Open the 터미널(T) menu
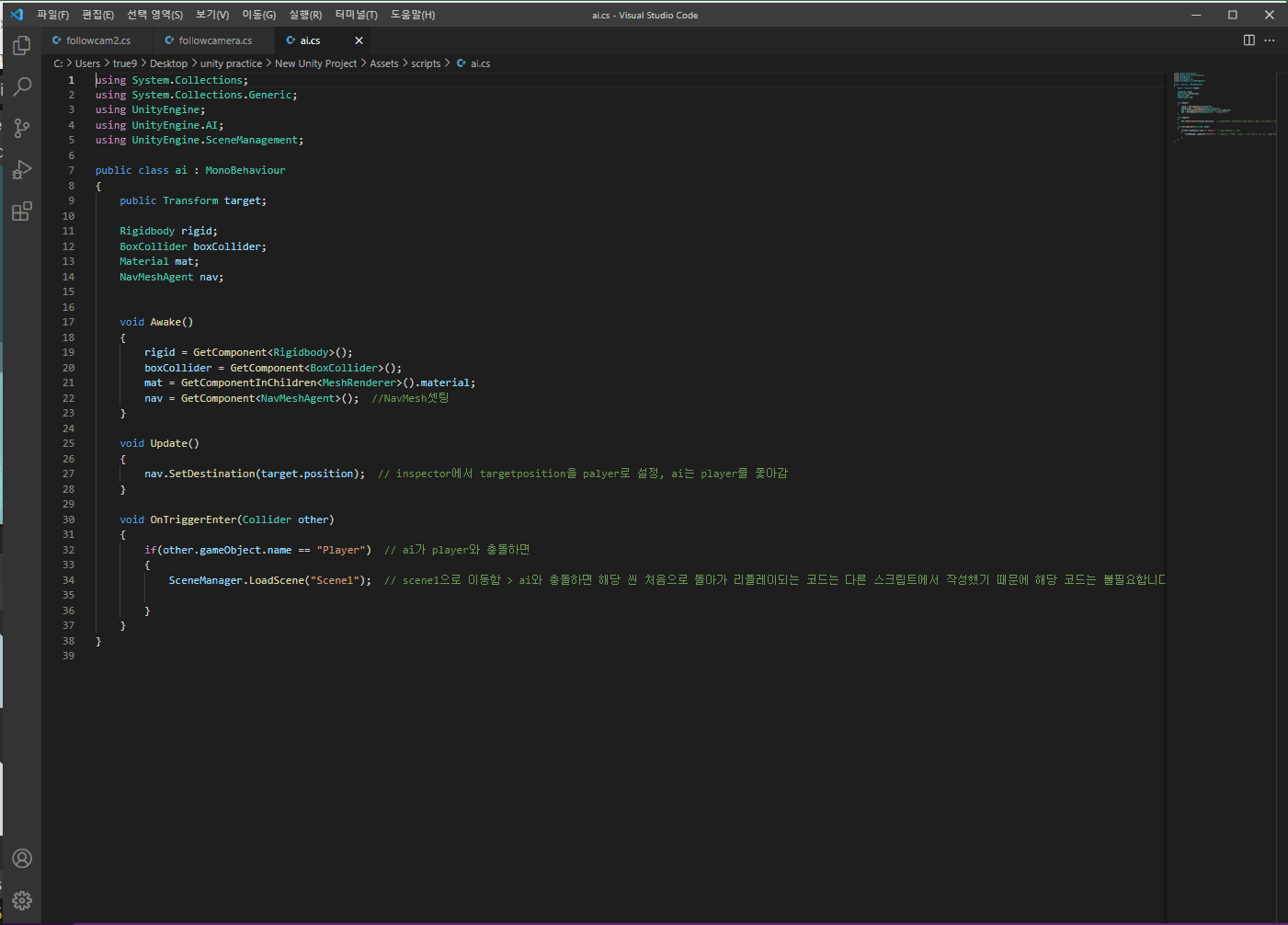The image size is (1288, 925). (x=356, y=15)
